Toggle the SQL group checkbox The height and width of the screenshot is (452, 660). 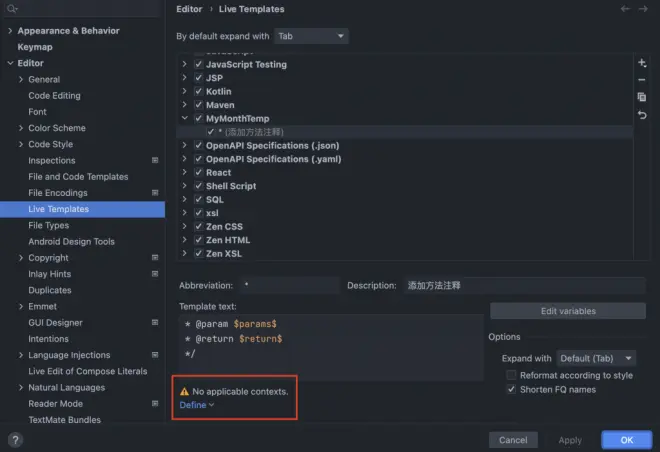click(x=199, y=199)
